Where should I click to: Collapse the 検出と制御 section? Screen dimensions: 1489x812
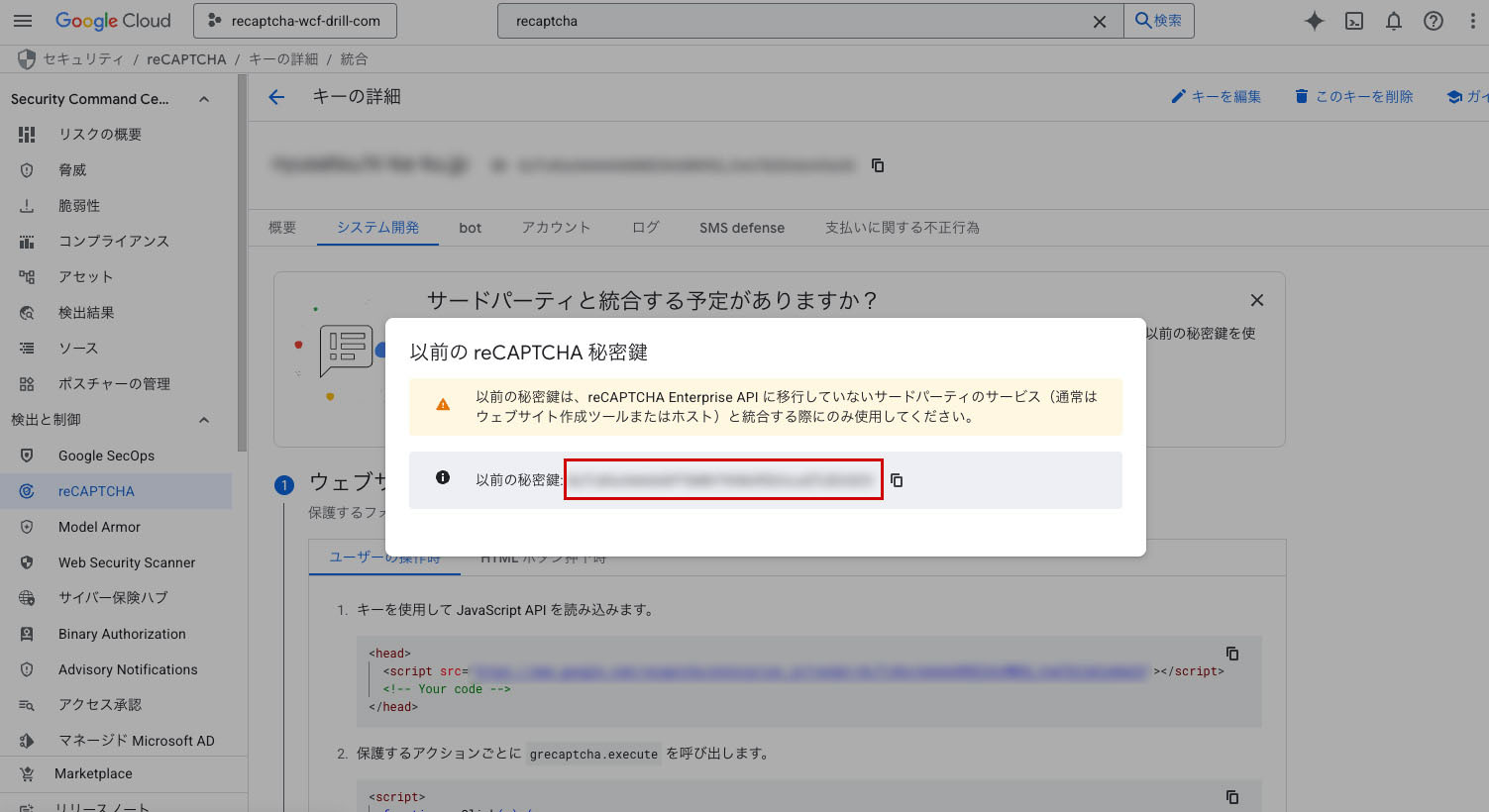pos(204,420)
